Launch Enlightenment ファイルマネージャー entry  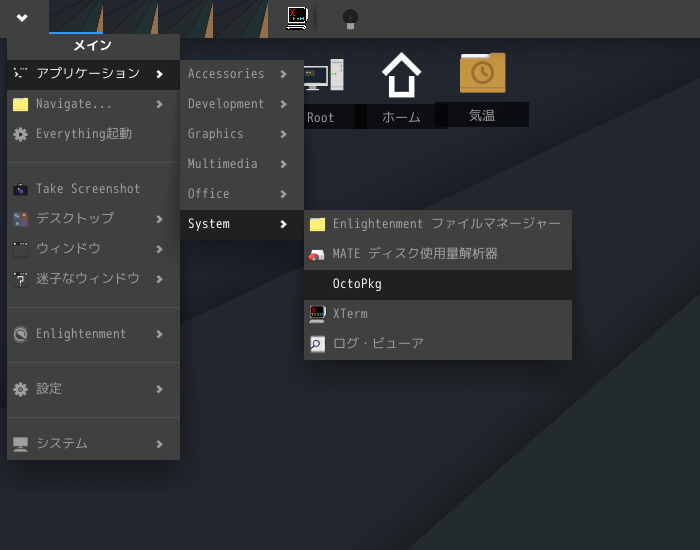click(x=438, y=224)
